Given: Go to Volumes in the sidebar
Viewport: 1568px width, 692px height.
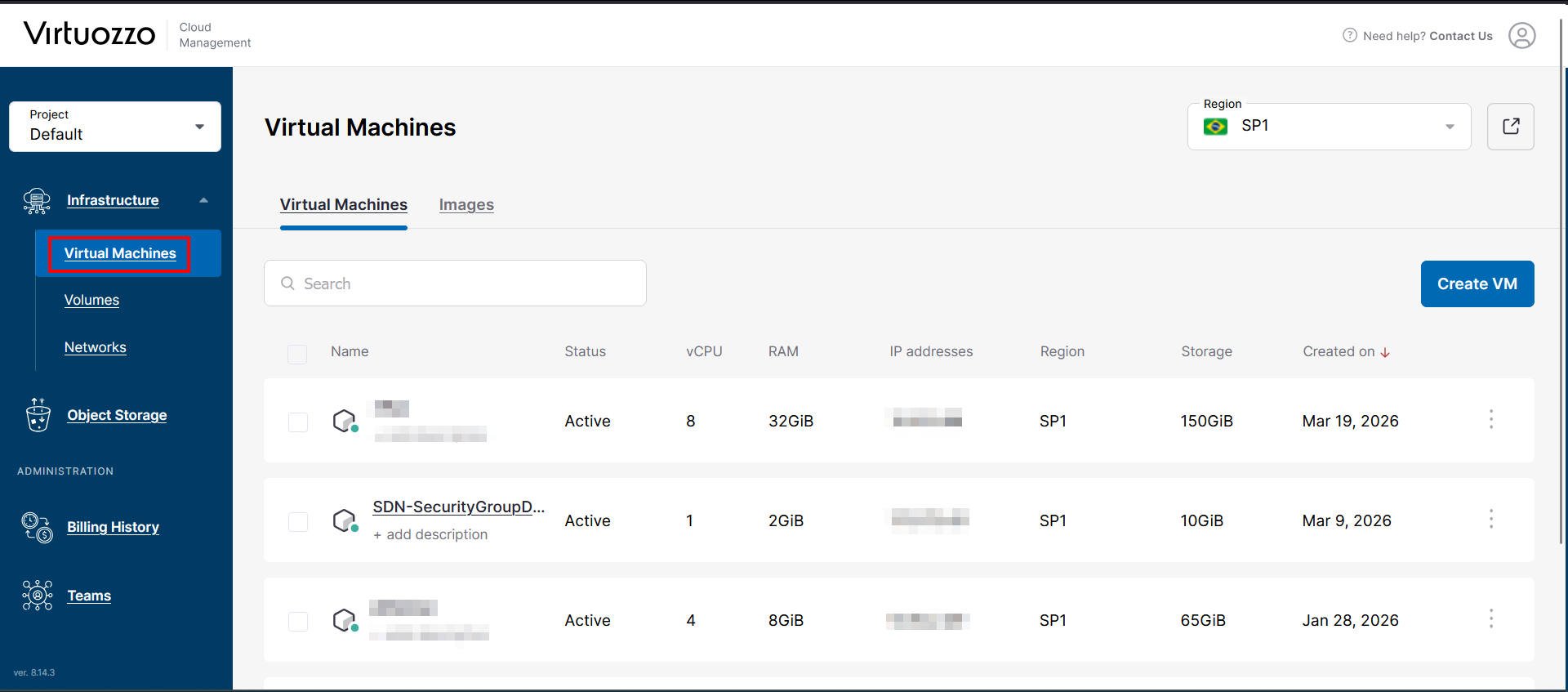Looking at the screenshot, I should [x=91, y=300].
